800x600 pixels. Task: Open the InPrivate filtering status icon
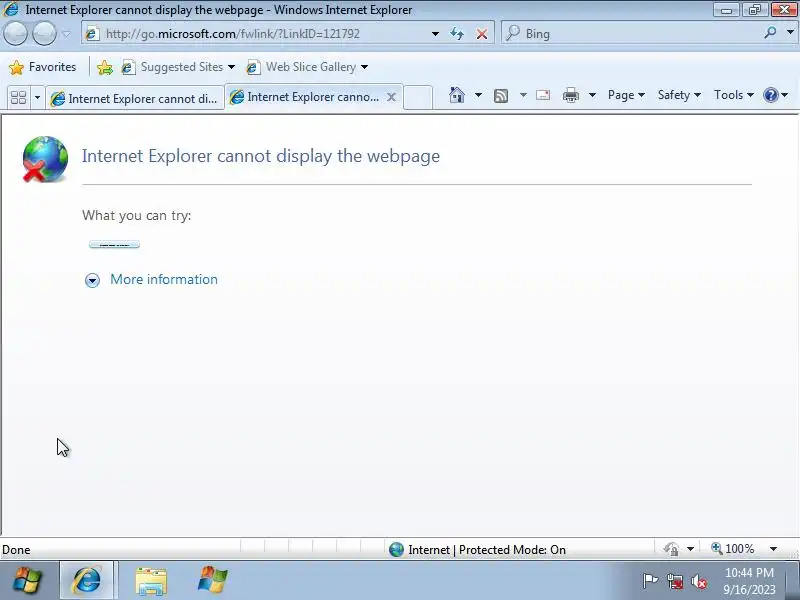[671, 549]
